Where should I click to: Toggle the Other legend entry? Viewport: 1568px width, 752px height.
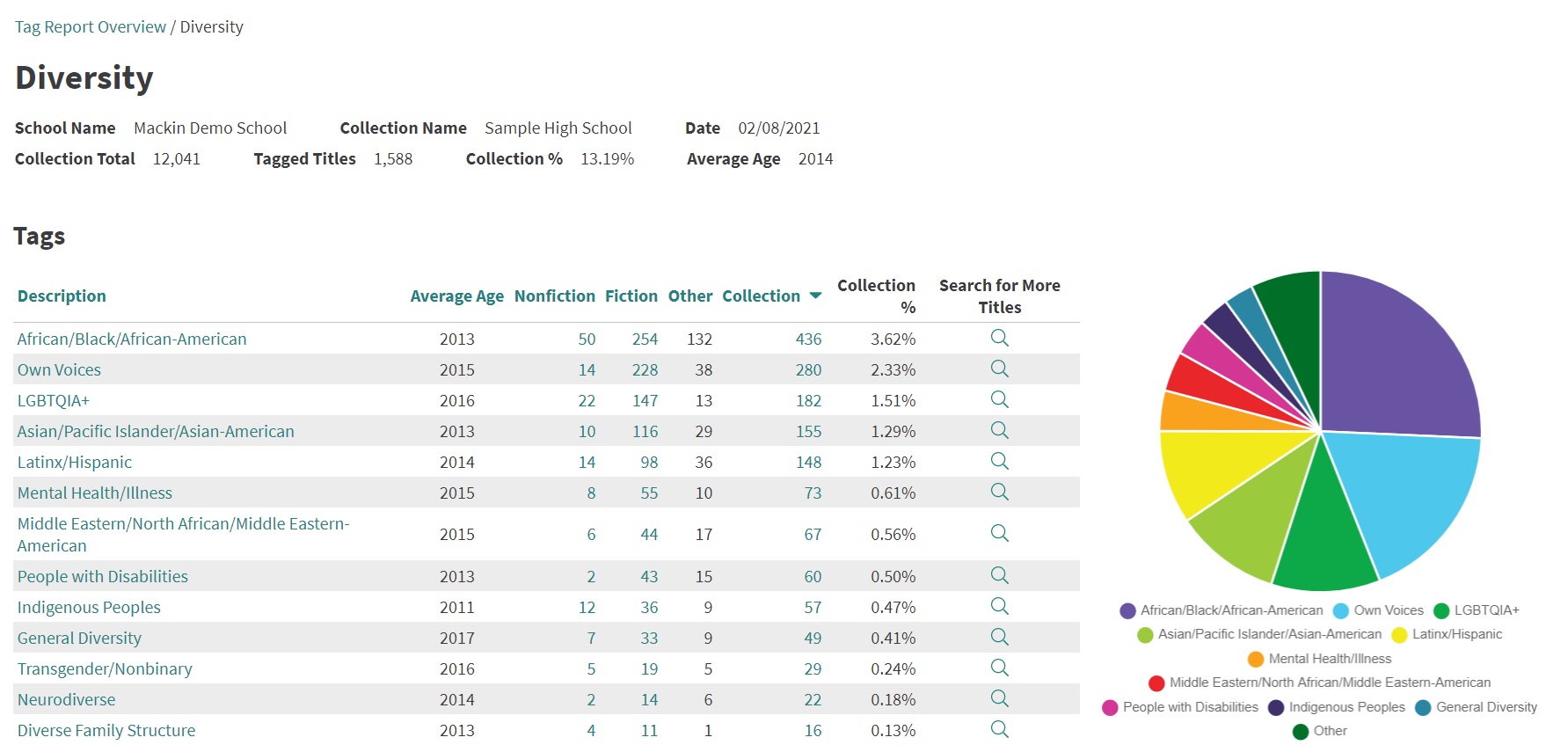coord(1320,731)
